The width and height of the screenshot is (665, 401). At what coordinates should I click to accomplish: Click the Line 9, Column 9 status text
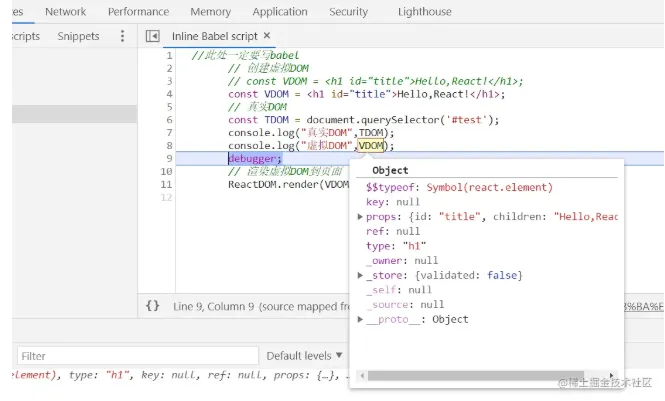point(214,306)
